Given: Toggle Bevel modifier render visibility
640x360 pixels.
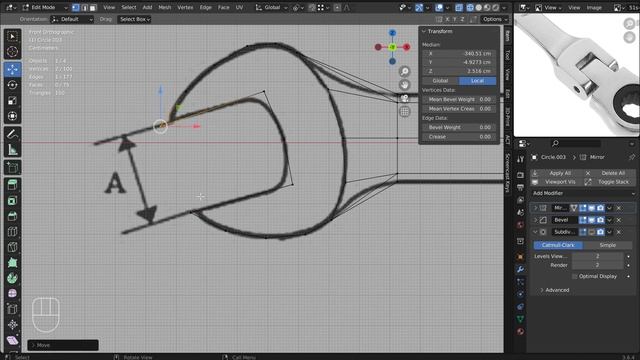Looking at the screenshot, I should (600, 220).
